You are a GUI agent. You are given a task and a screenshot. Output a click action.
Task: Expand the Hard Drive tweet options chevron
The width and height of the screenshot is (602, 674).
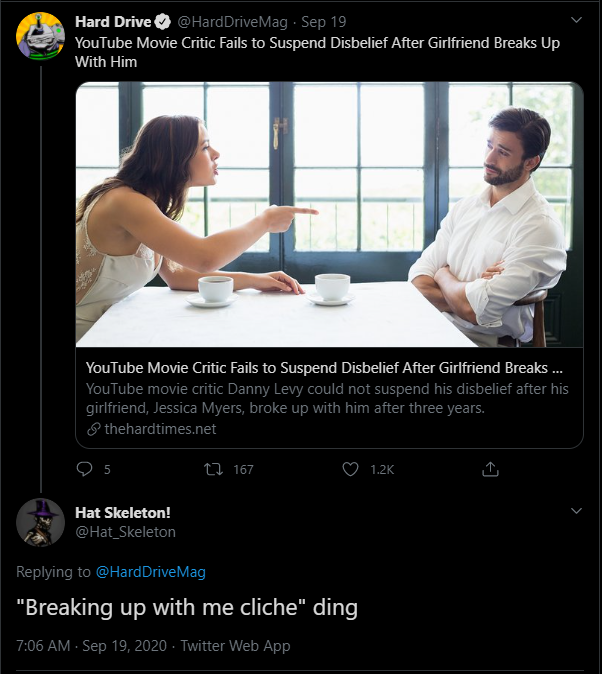pos(575,21)
